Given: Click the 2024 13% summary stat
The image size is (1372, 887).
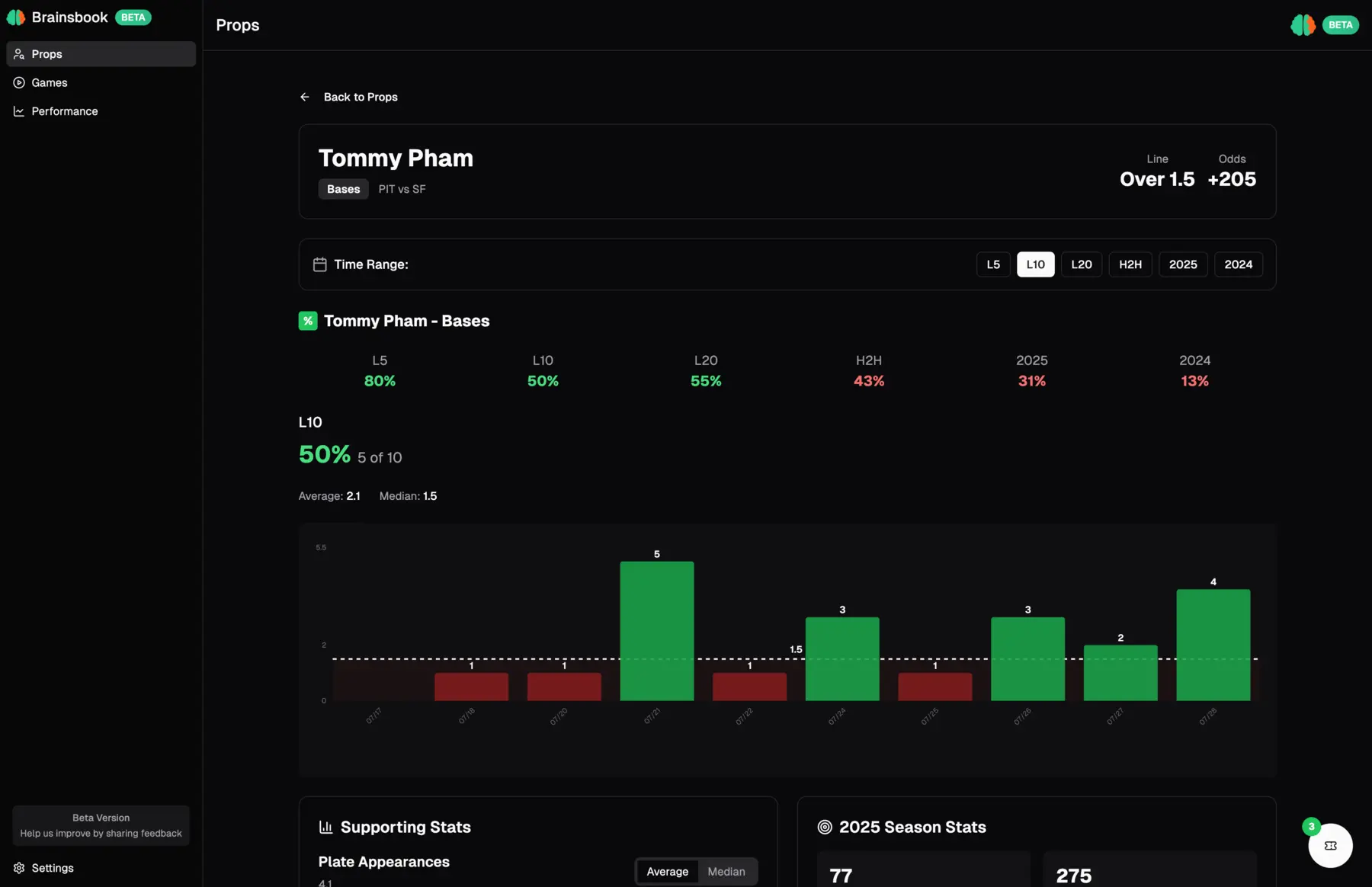Looking at the screenshot, I should click(1195, 370).
